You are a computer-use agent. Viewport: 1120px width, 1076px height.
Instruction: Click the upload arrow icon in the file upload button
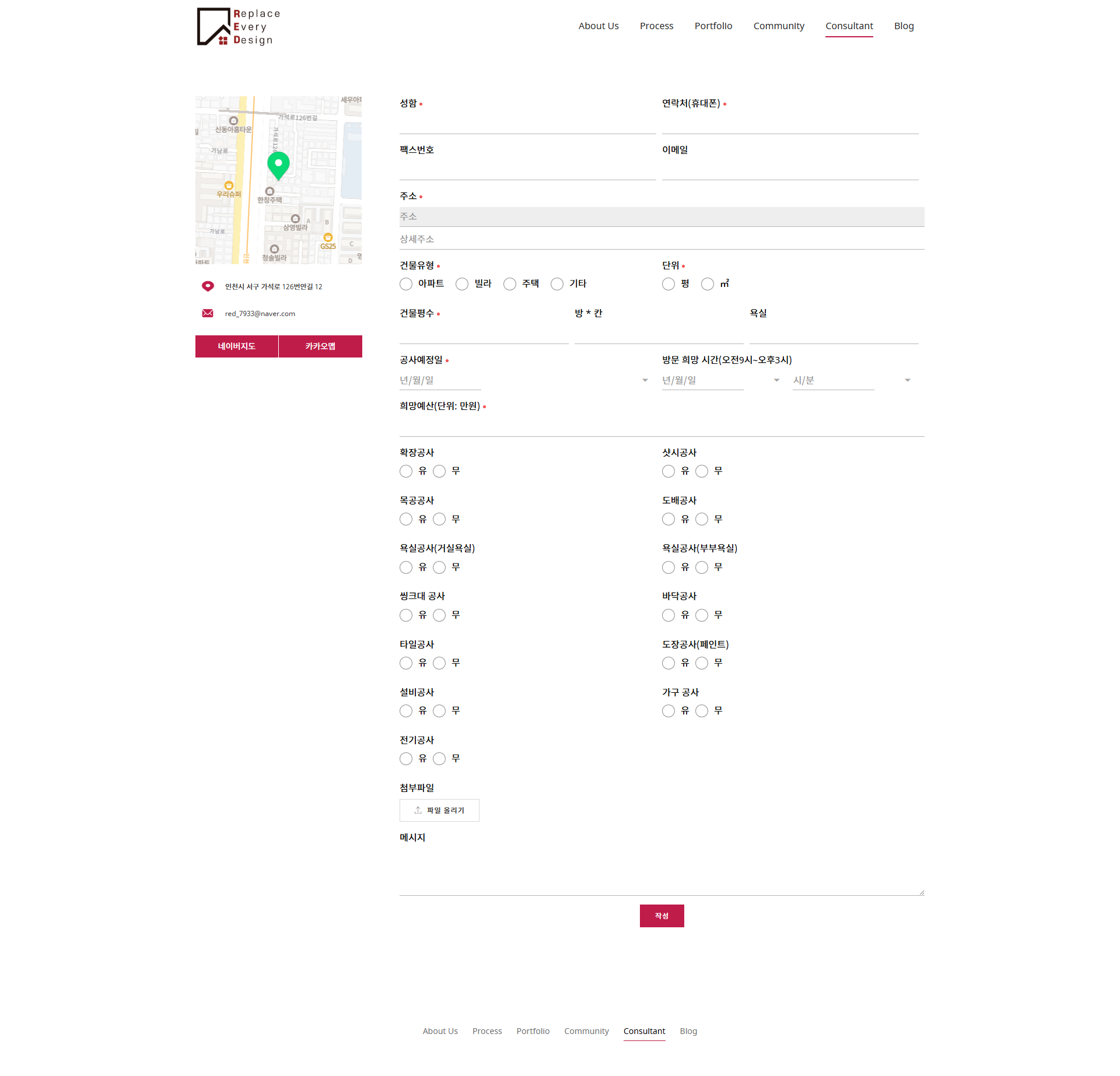point(418,810)
